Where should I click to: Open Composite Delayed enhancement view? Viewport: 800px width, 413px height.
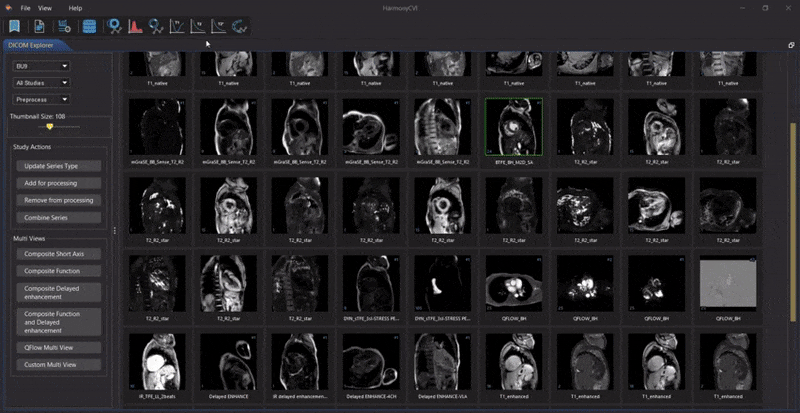pos(59,293)
